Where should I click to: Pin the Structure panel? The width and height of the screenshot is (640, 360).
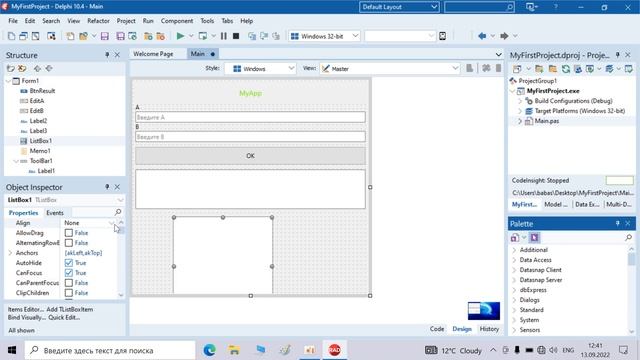pos(107,55)
